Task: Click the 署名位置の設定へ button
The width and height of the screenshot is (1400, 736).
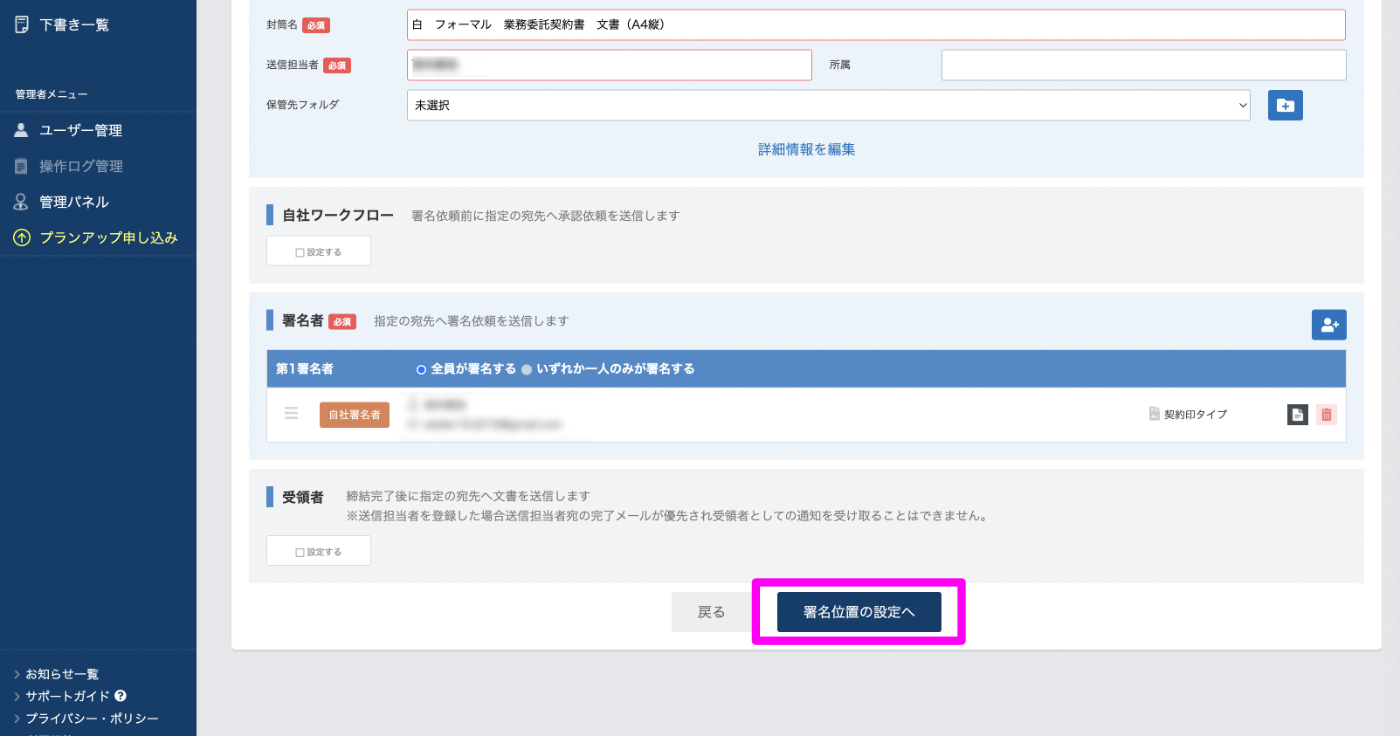Action: [859, 612]
